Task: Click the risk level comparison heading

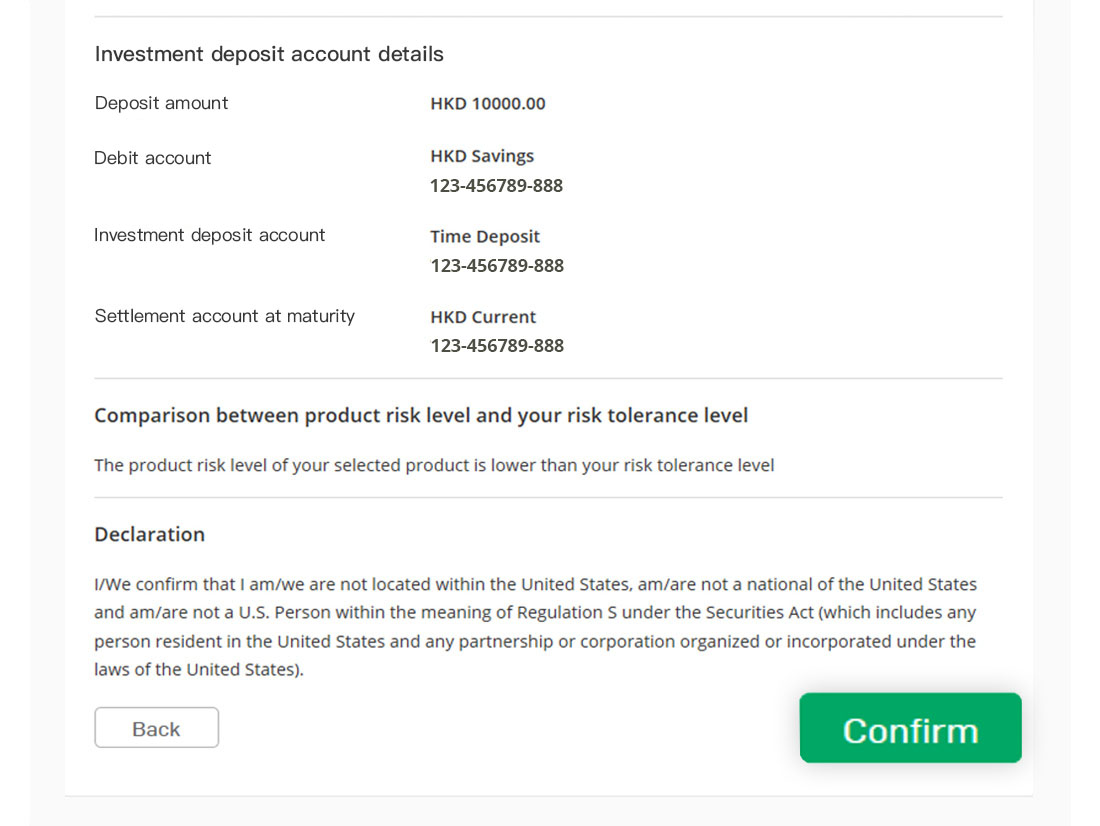Action: tap(421, 415)
